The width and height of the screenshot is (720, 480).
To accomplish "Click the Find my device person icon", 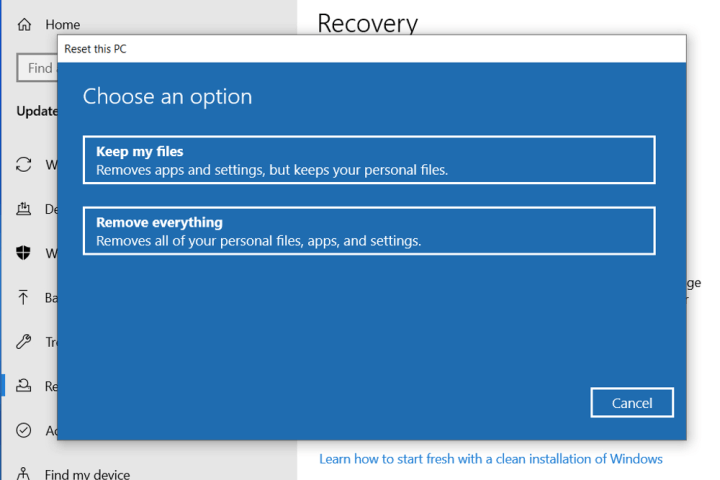I will pos(24,474).
